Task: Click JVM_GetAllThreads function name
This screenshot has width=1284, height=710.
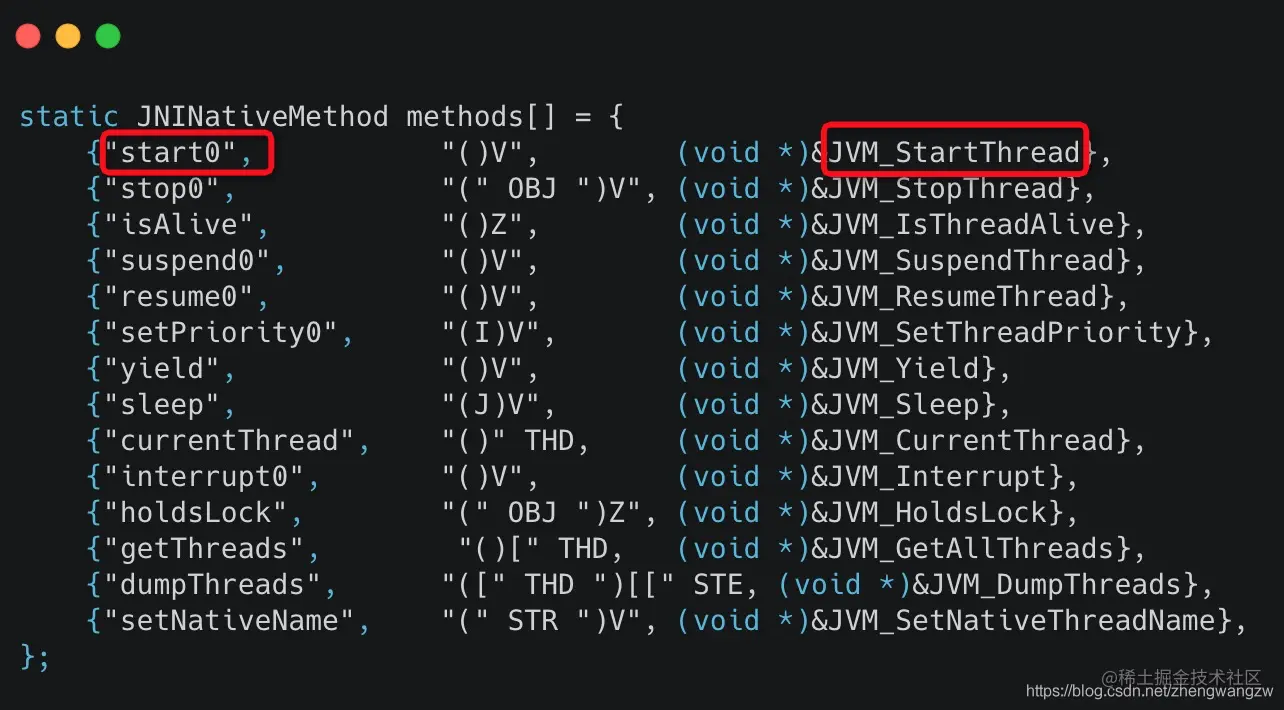Action: [x=972, y=549]
